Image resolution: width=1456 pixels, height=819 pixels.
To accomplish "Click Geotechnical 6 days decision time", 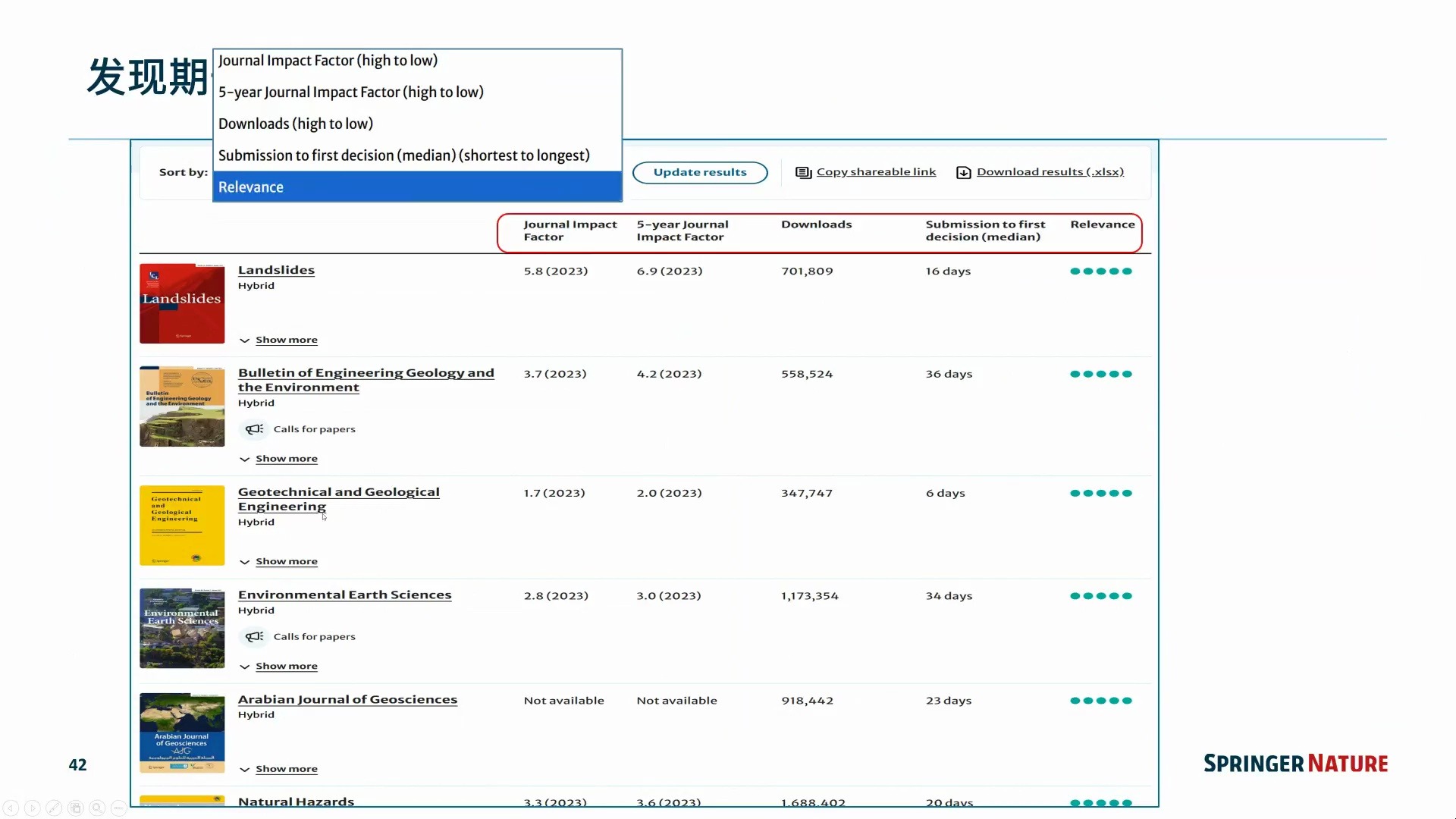I will click(x=945, y=494).
